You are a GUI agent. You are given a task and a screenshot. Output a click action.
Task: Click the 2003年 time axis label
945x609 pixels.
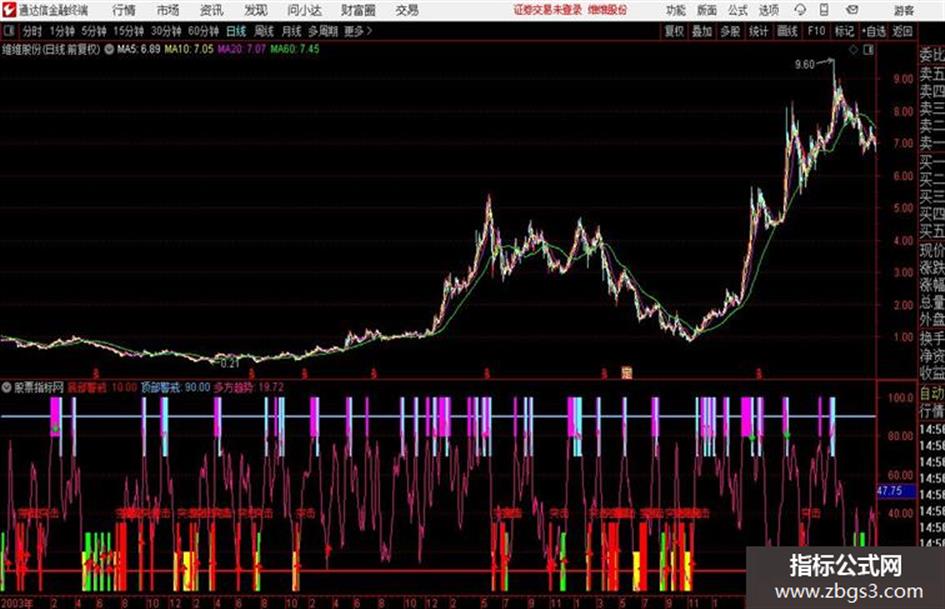(17, 603)
